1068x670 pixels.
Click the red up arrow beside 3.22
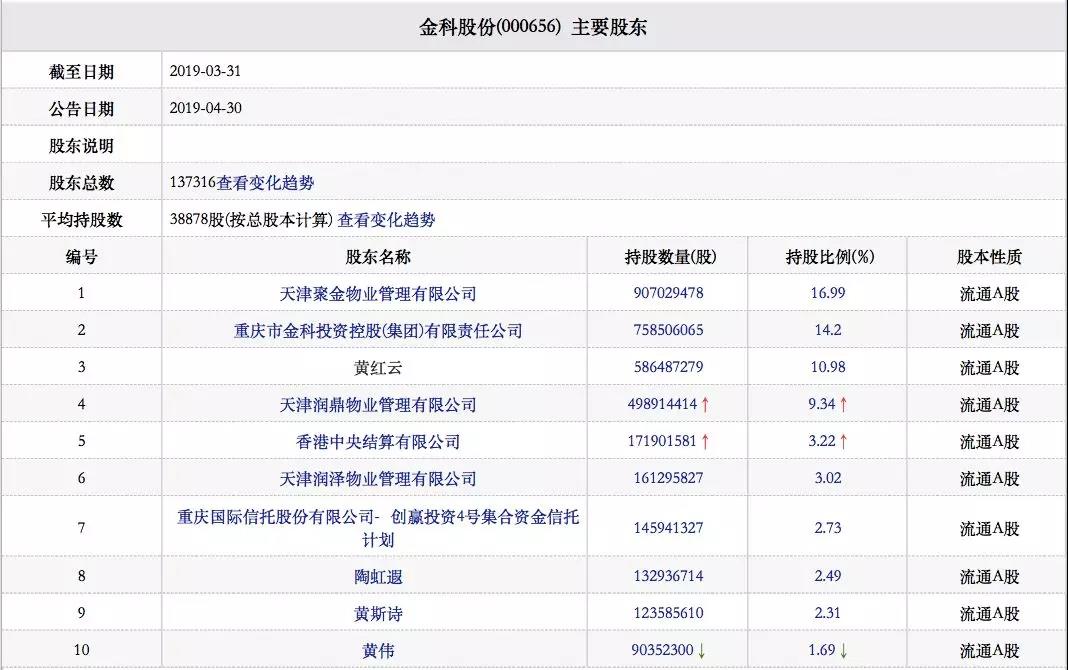click(x=843, y=441)
